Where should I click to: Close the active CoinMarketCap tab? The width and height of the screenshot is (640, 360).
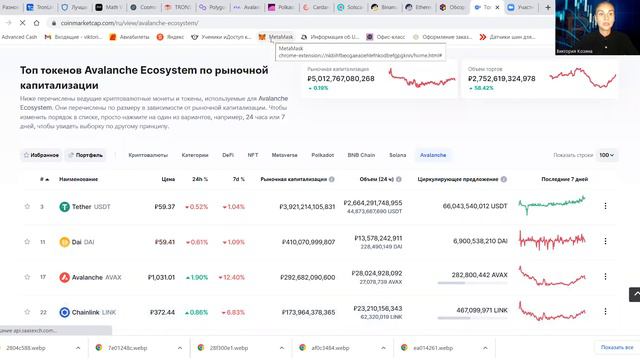[x=497, y=7]
